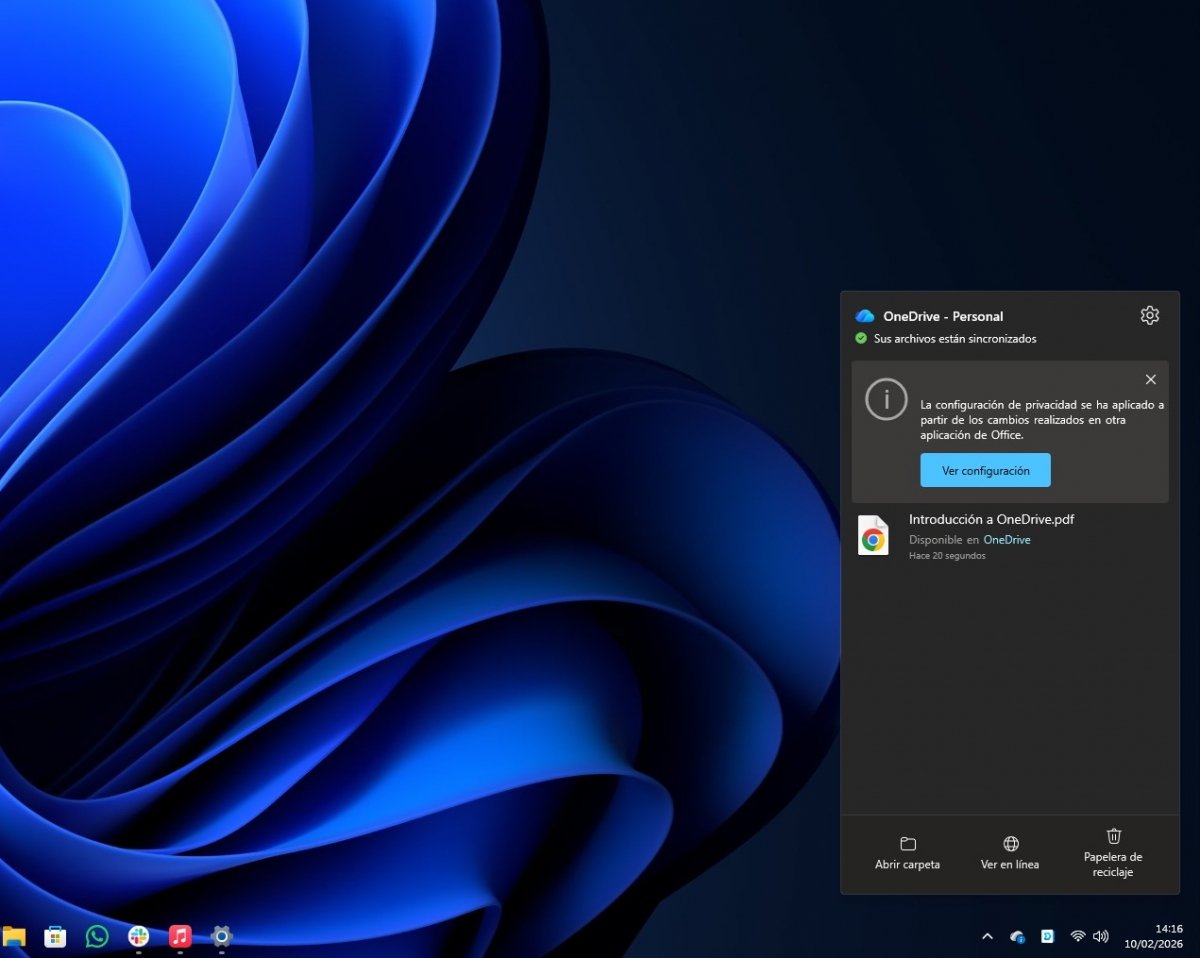Click the info icon on the privacy notification

[886, 399]
